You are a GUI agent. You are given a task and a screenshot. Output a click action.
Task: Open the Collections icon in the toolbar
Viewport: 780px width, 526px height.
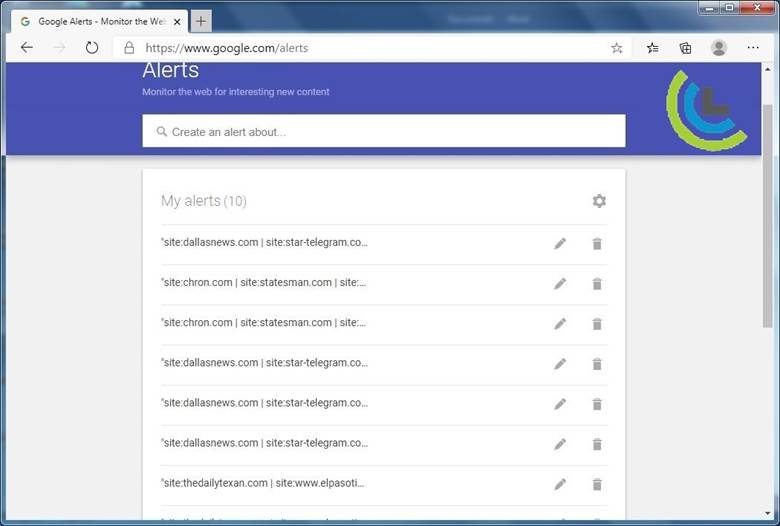[x=685, y=48]
